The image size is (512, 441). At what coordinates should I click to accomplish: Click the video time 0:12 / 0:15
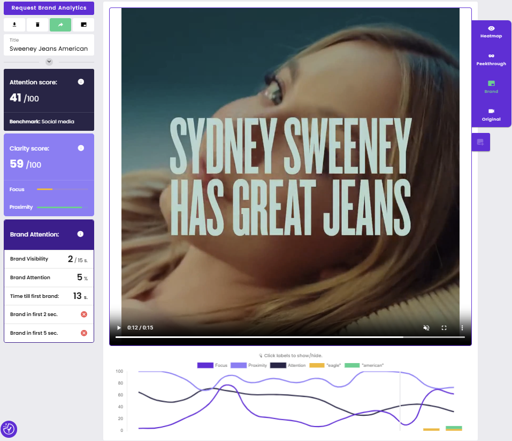[x=140, y=328]
